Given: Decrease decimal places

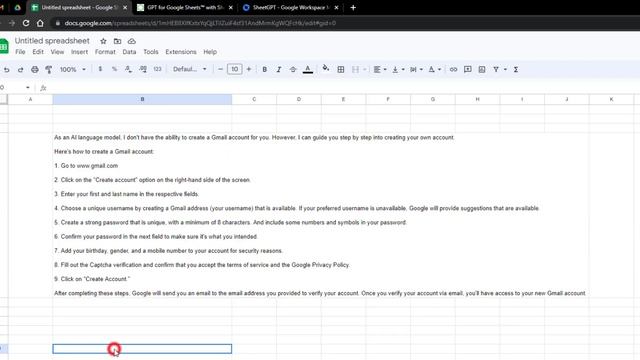Looking at the screenshot, I should click(x=128, y=69).
